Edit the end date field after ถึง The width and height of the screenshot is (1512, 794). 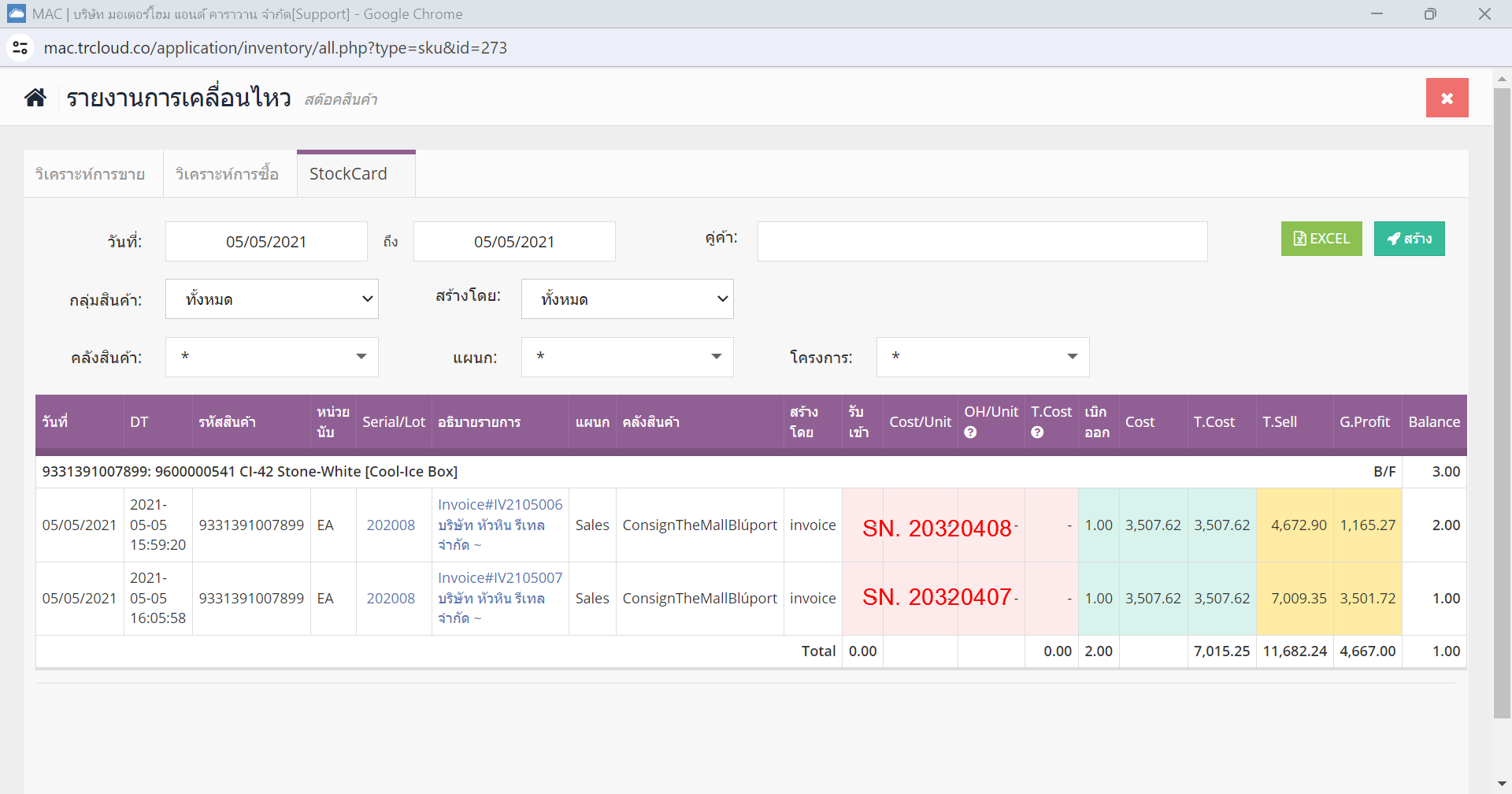[x=514, y=242]
